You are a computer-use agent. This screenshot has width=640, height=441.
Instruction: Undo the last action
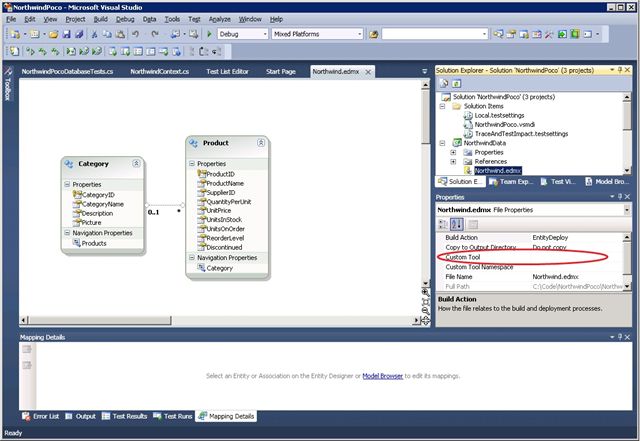tap(136, 34)
